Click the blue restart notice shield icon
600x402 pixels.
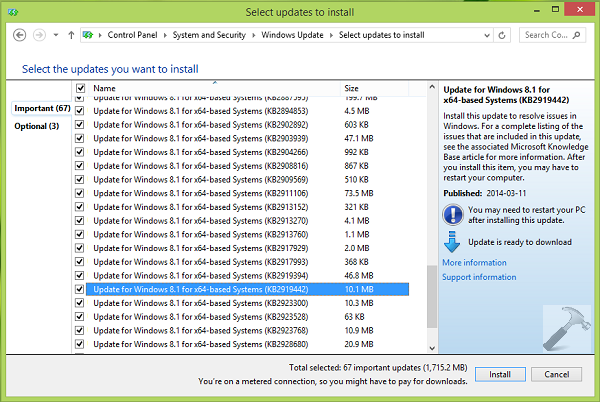coord(453,215)
